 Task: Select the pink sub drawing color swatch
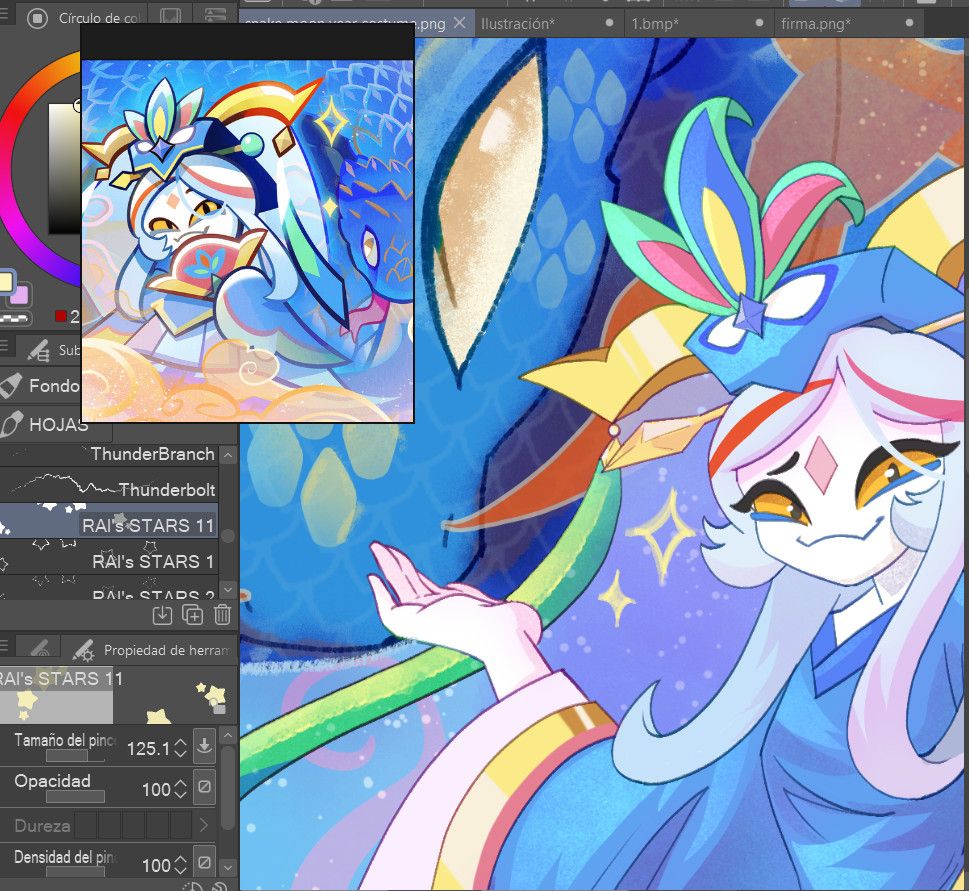tap(20, 295)
